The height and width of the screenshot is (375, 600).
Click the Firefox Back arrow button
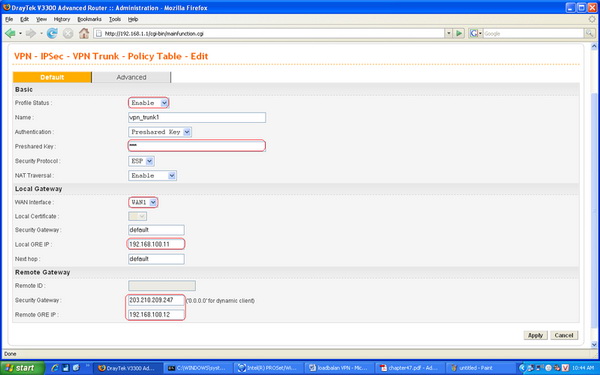click(x=10, y=34)
